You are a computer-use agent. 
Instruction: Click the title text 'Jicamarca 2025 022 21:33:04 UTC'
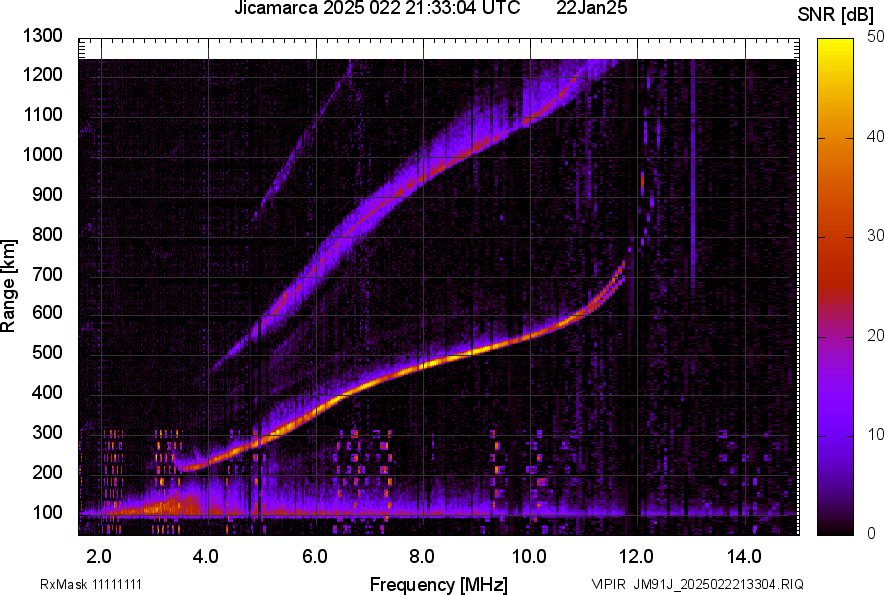(x=377, y=8)
